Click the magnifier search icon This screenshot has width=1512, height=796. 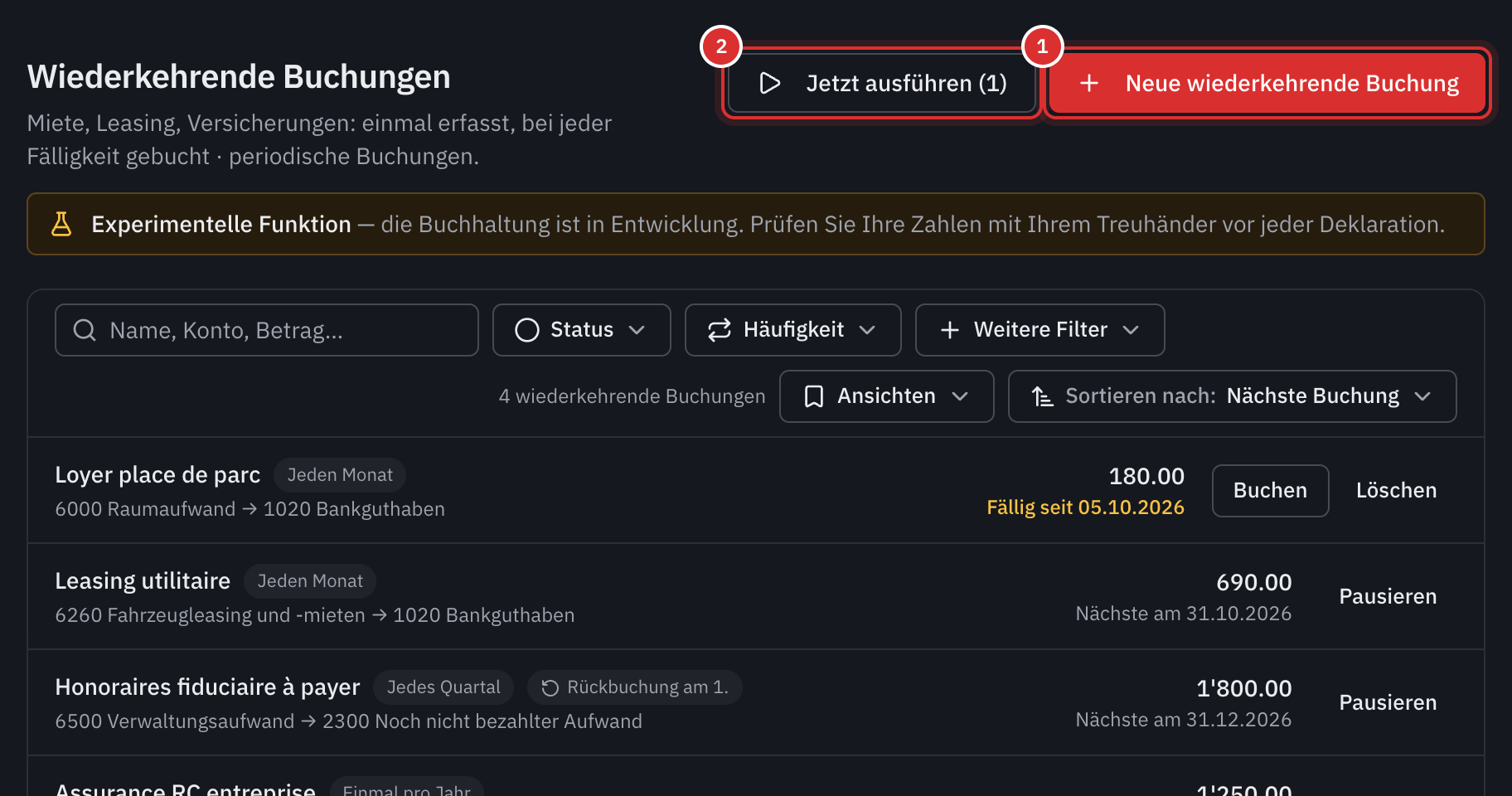(x=85, y=330)
